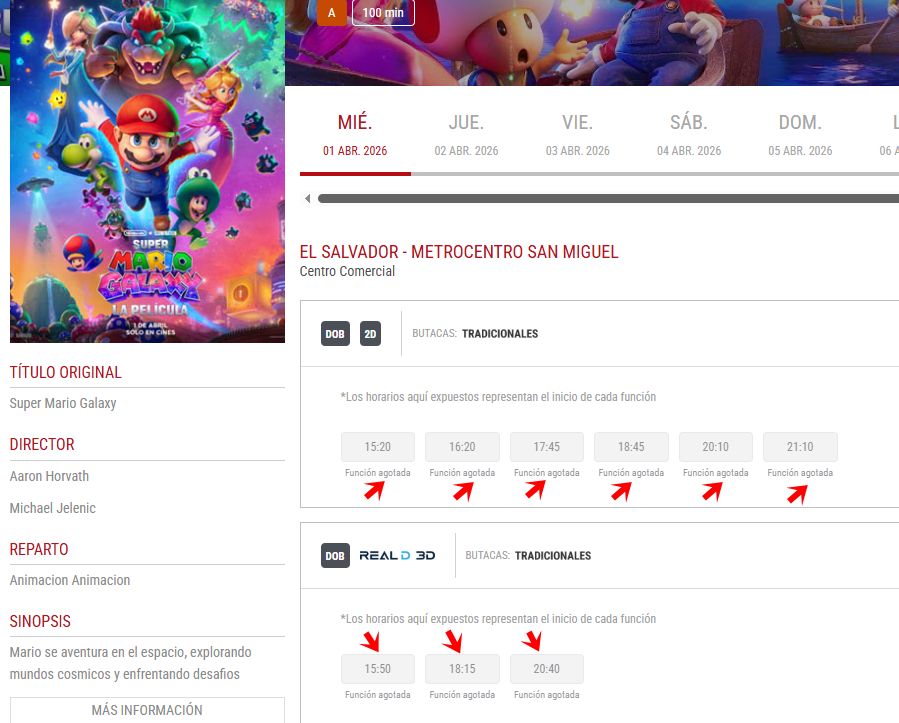
Task: Click the left arrow of the date scrollbar
Action: tap(308, 198)
